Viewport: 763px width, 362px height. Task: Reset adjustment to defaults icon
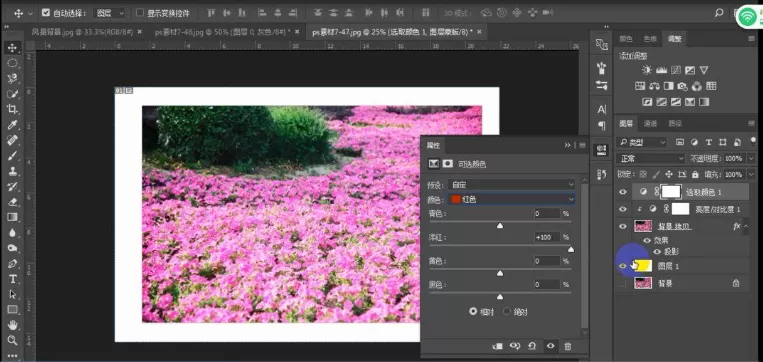coord(532,346)
